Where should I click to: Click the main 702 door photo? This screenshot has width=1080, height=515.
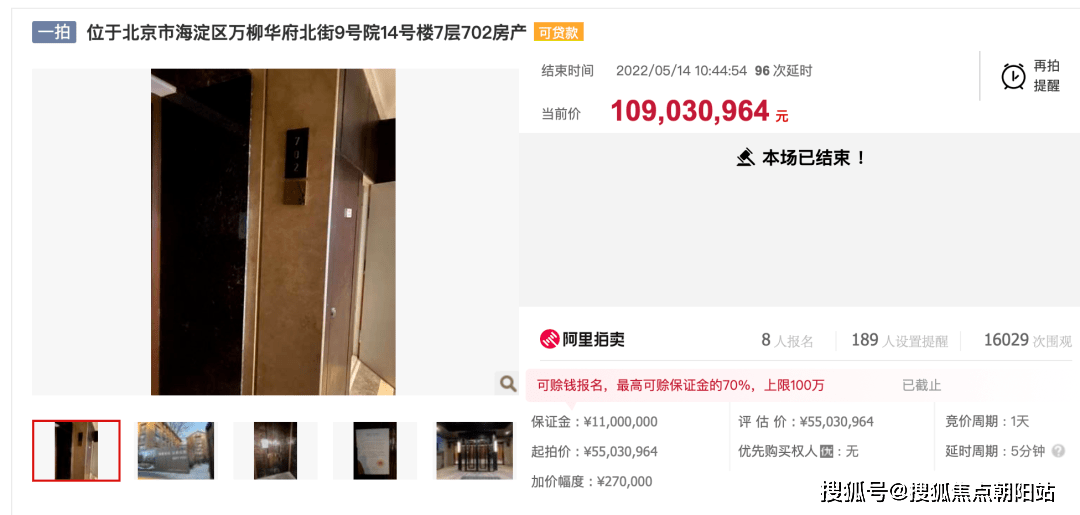pyautogui.click(x=273, y=232)
